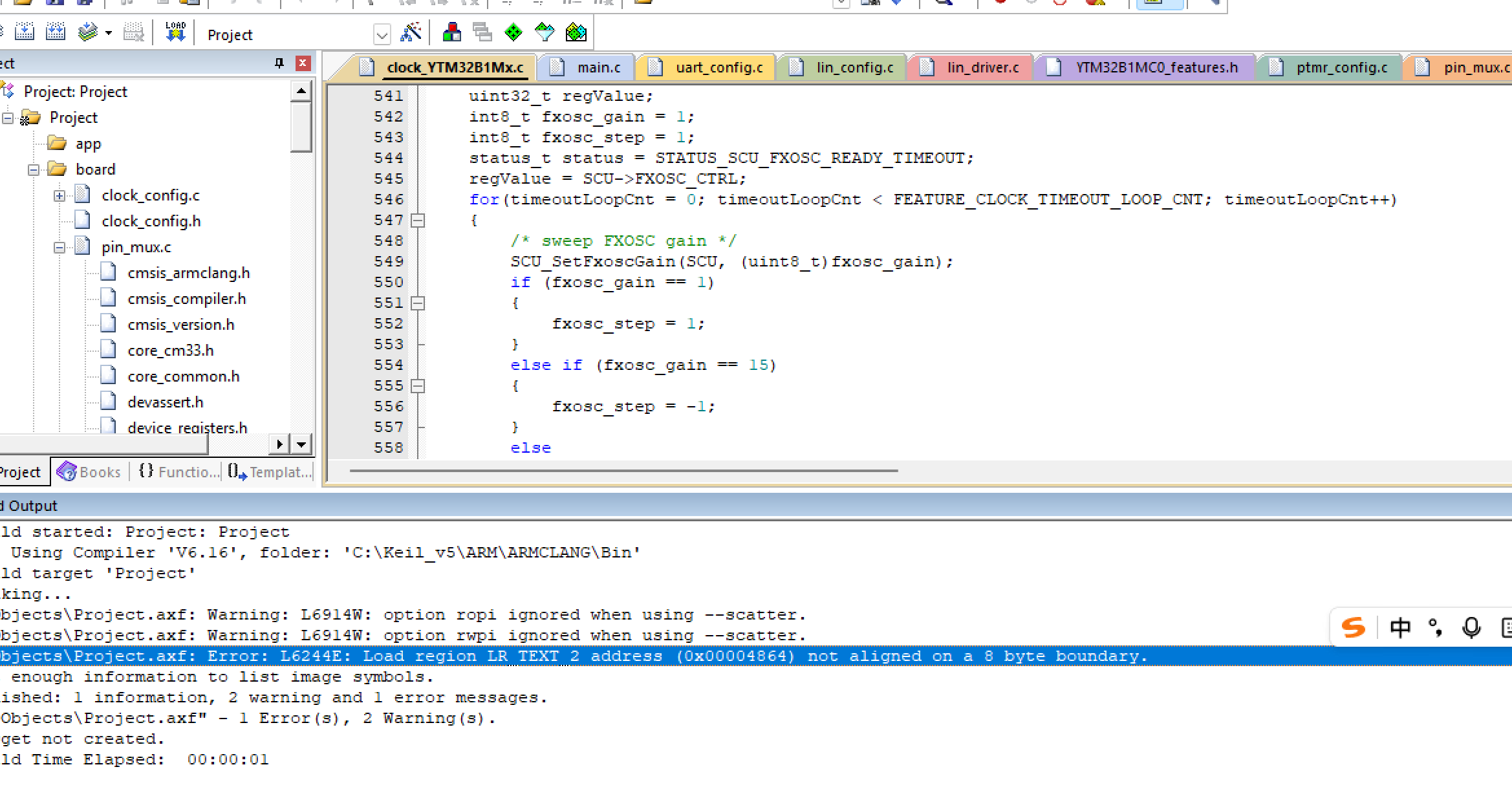Image resolution: width=1512 pixels, height=789 pixels.
Task: Switch to the Books panel tab
Action: (x=89, y=472)
